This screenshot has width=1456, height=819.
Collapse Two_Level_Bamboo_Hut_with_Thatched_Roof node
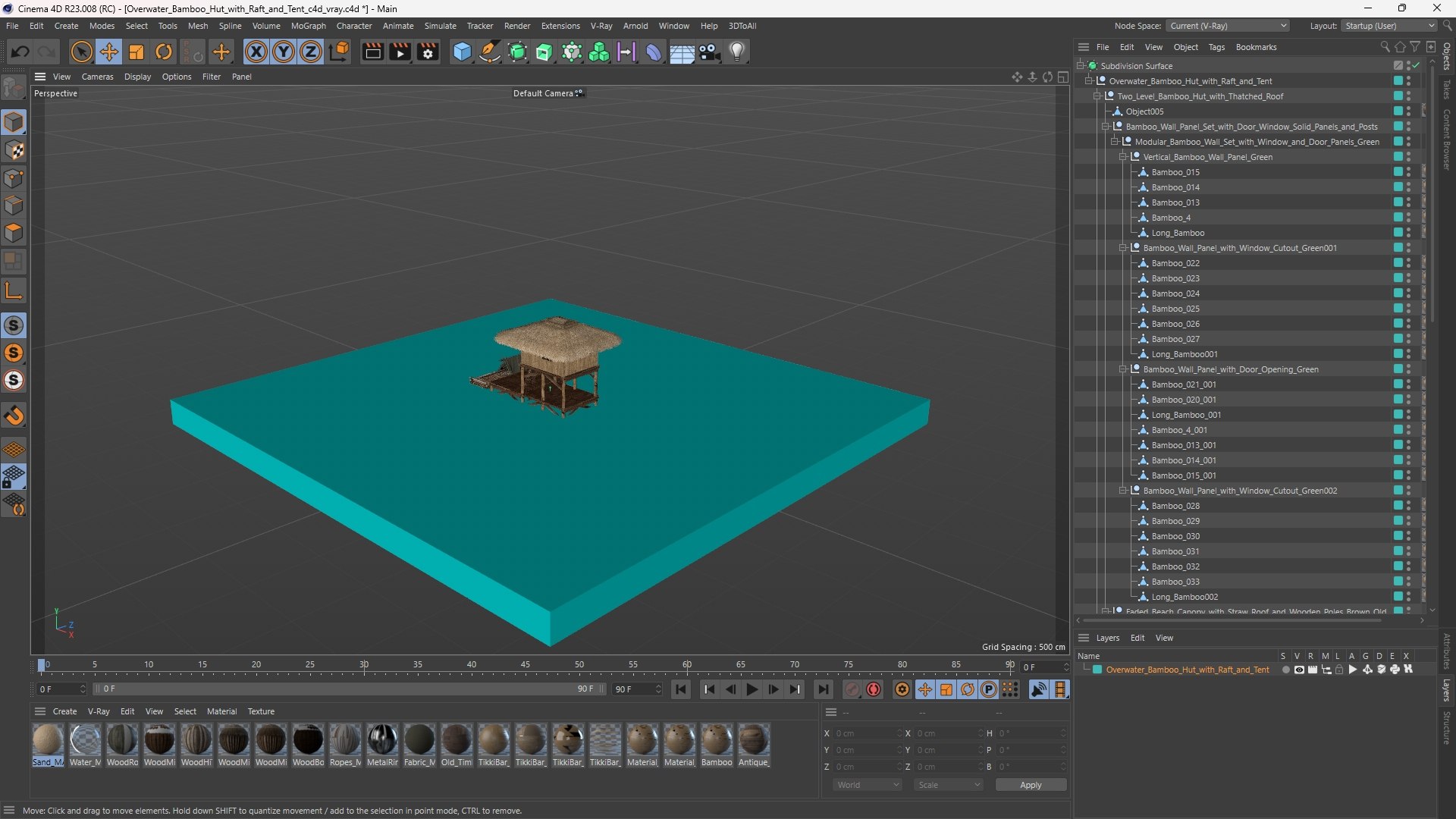tap(1097, 96)
